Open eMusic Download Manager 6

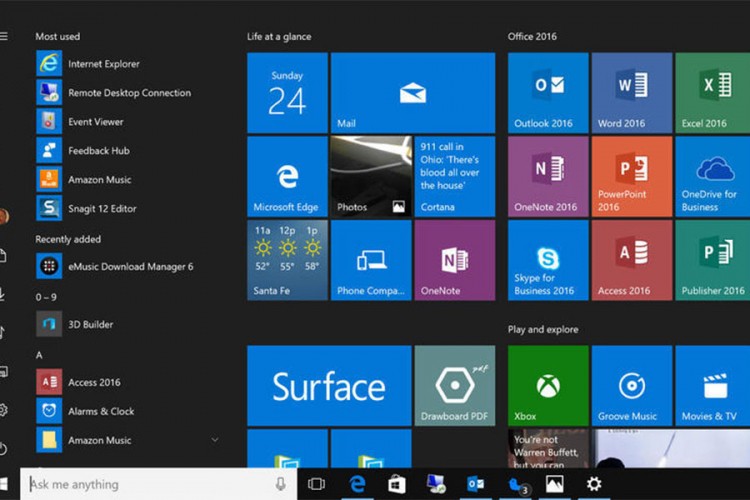(129, 267)
